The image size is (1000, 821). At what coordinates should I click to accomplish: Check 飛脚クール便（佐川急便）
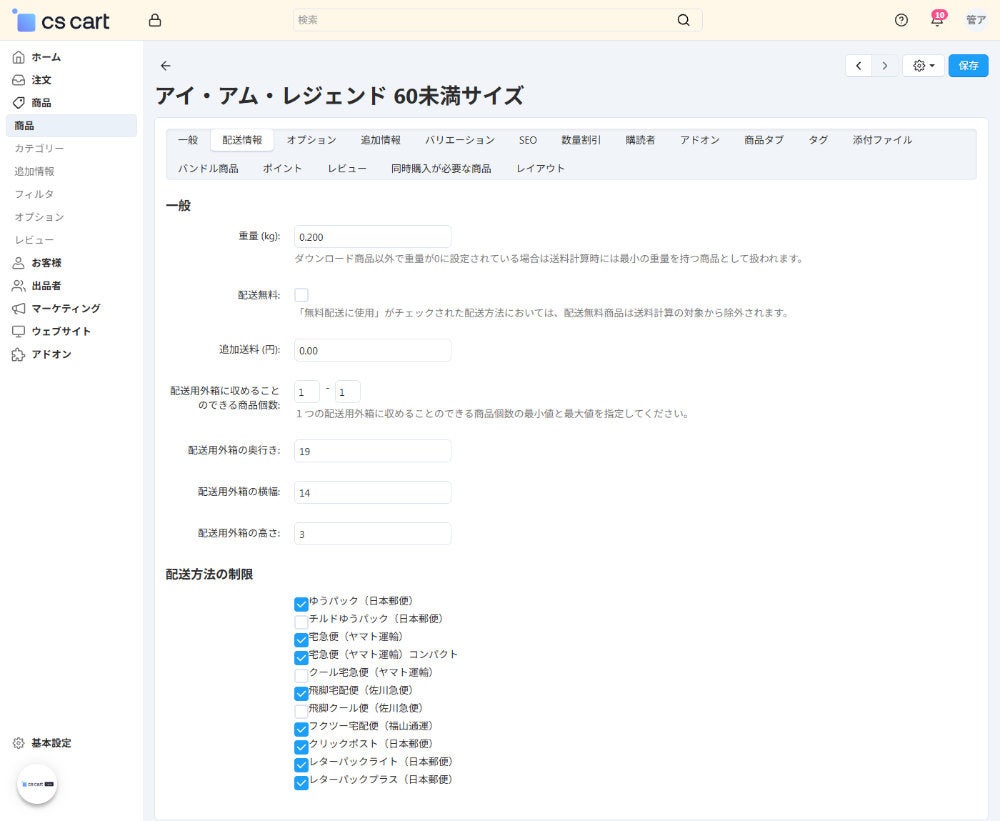pos(302,711)
